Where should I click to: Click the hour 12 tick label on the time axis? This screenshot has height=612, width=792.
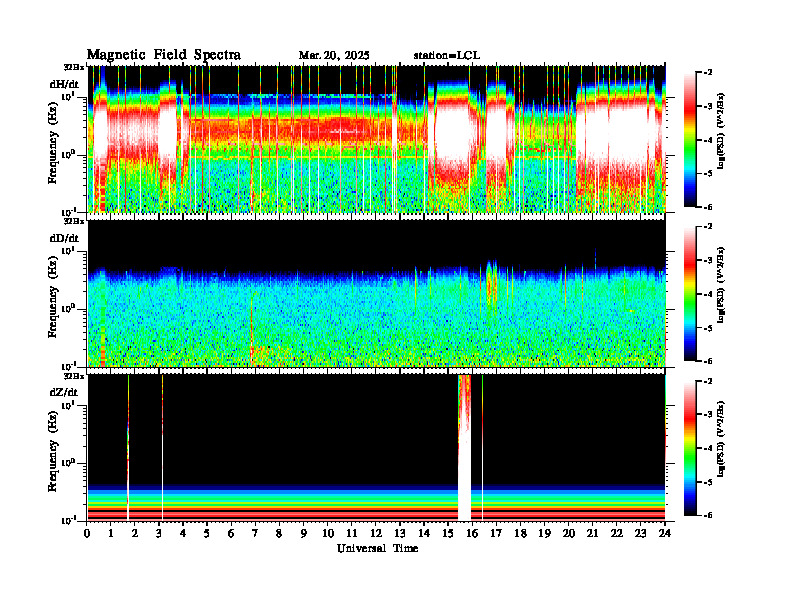[x=376, y=534]
